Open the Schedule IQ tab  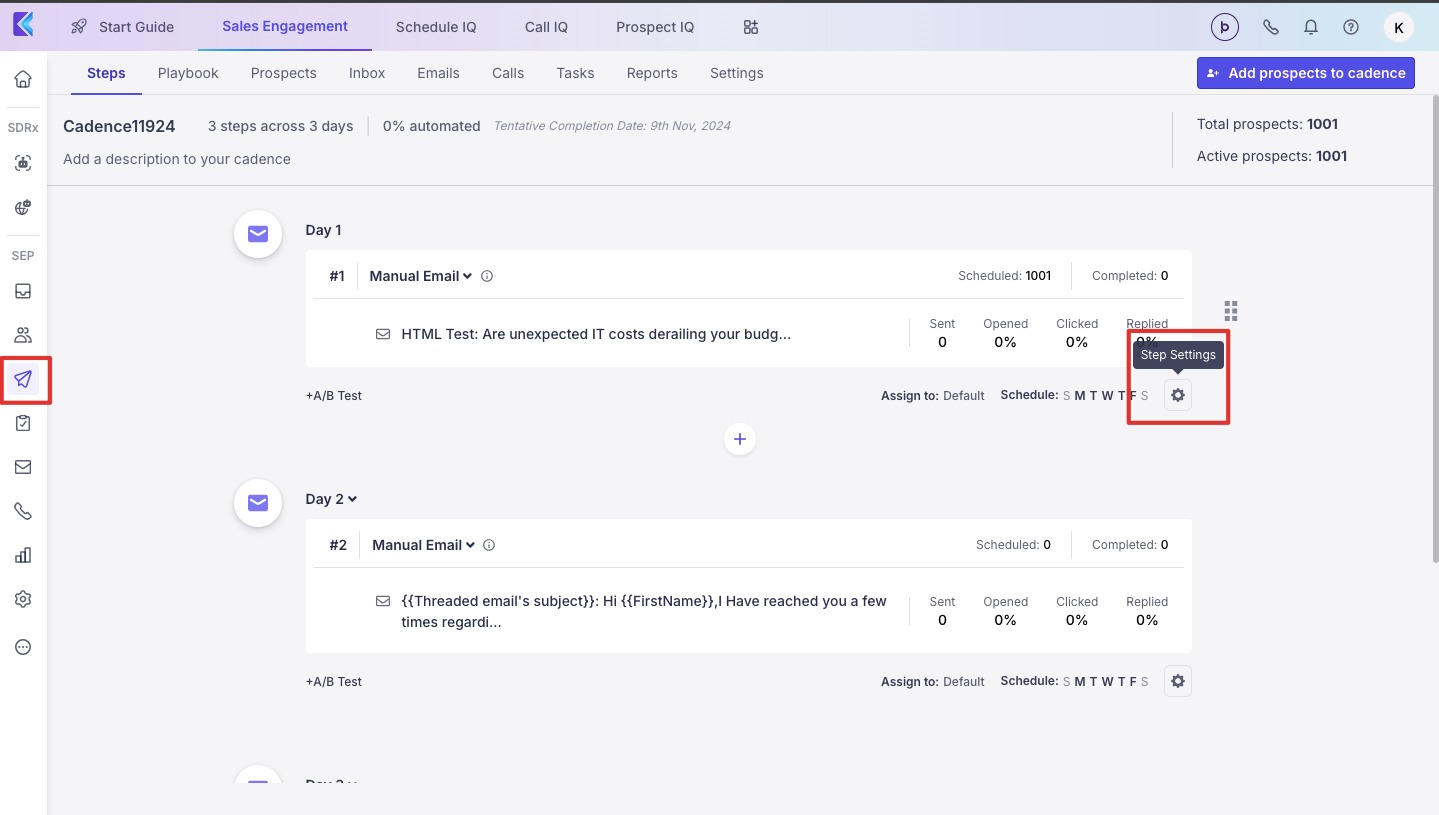click(x=436, y=27)
